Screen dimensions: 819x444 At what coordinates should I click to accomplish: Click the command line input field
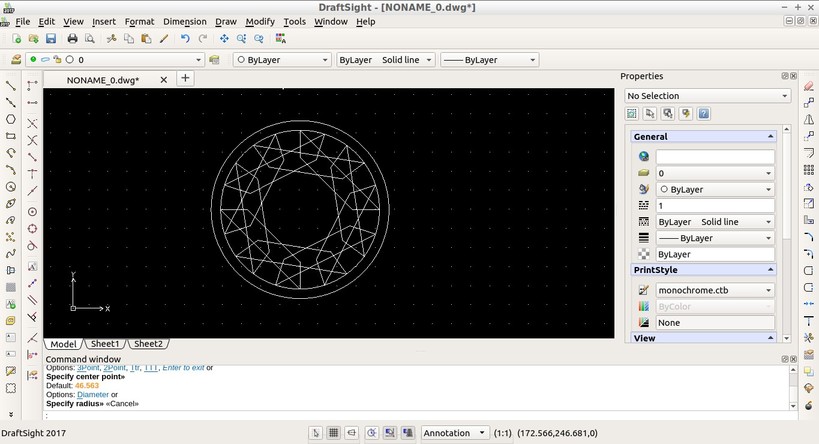[420, 415]
